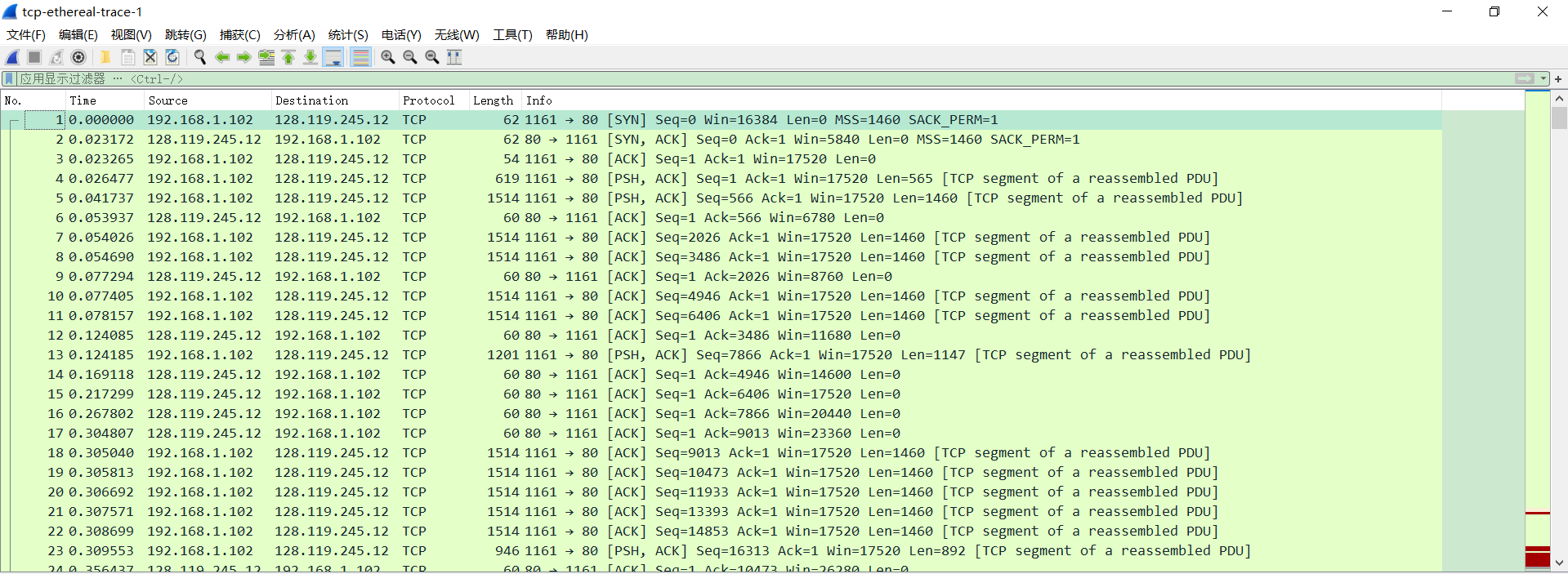Save the capture file
The width and height of the screenshot is (1568, 574).
coord(128,57)
